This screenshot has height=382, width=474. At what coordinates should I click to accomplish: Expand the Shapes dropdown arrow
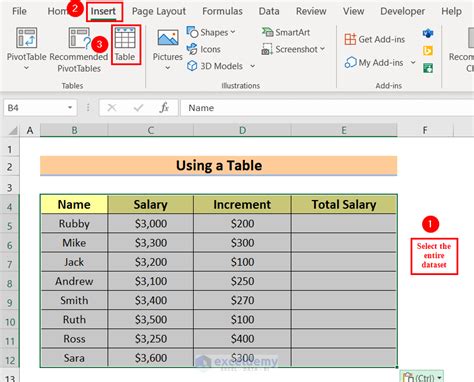[x=233, y=32]
